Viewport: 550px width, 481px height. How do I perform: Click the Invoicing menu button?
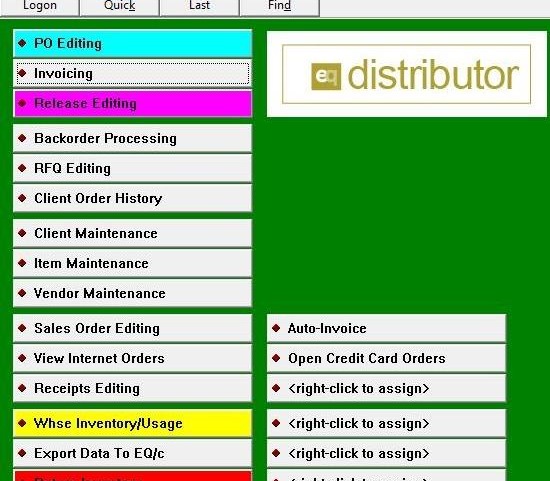coord(132,74)
